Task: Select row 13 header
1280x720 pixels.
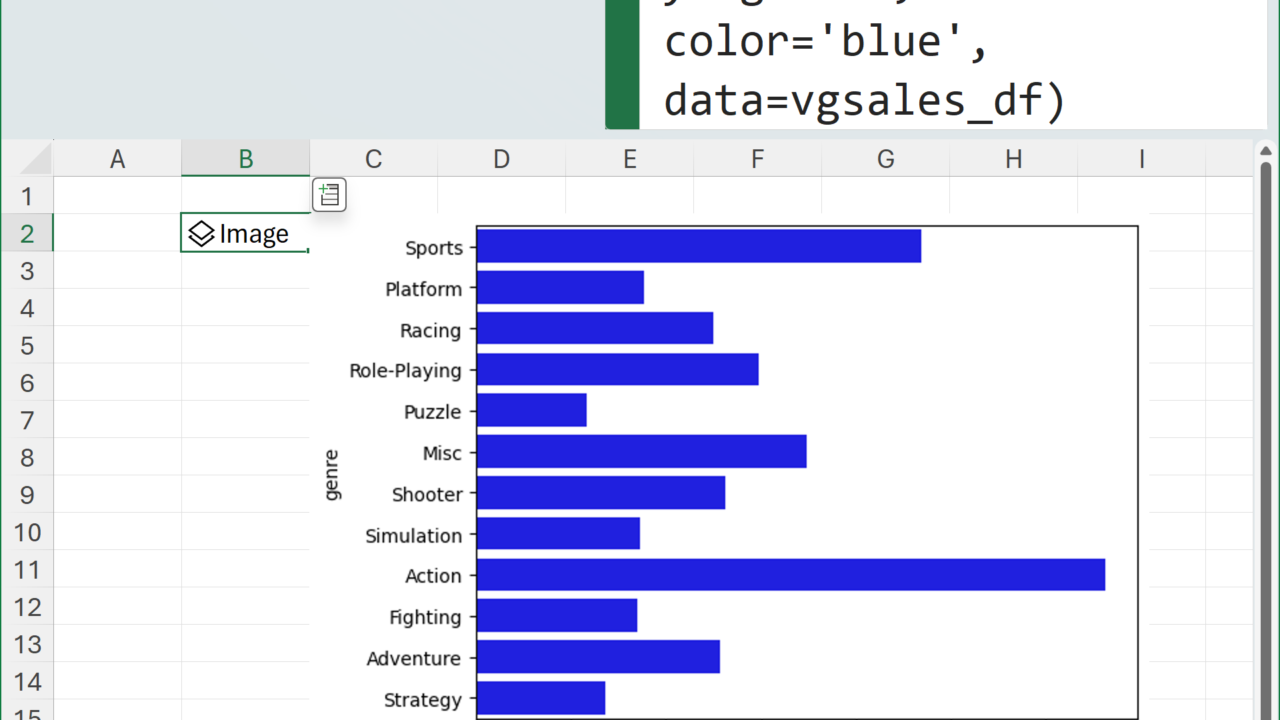Action: [x=27, y=644]
